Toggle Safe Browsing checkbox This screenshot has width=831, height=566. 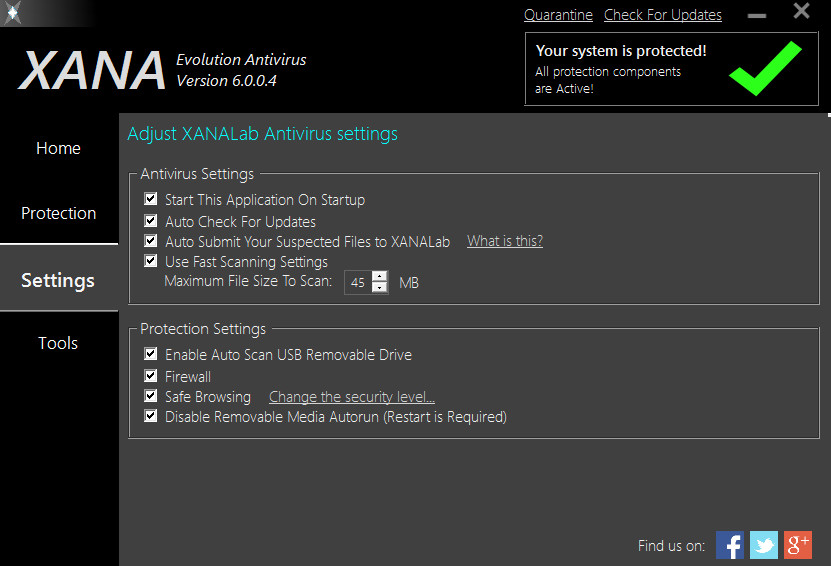click(x=151, y=396)
